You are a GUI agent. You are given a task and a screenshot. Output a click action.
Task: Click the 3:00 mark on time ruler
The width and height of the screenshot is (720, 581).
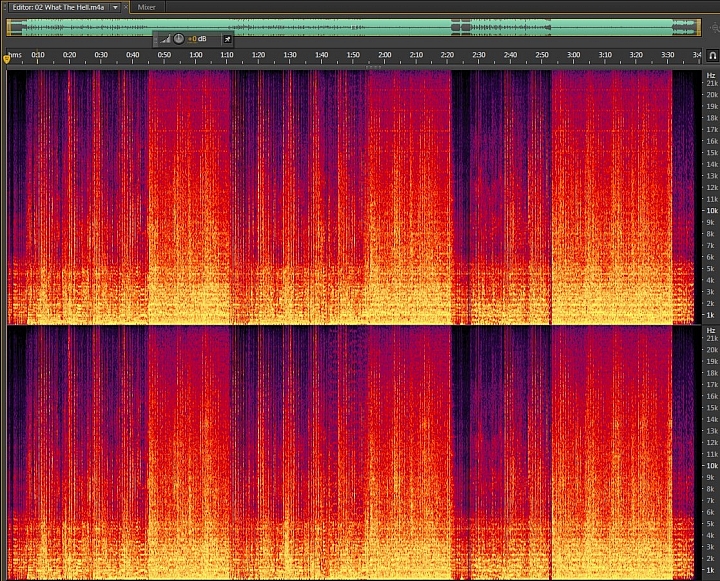click(573, 55)
